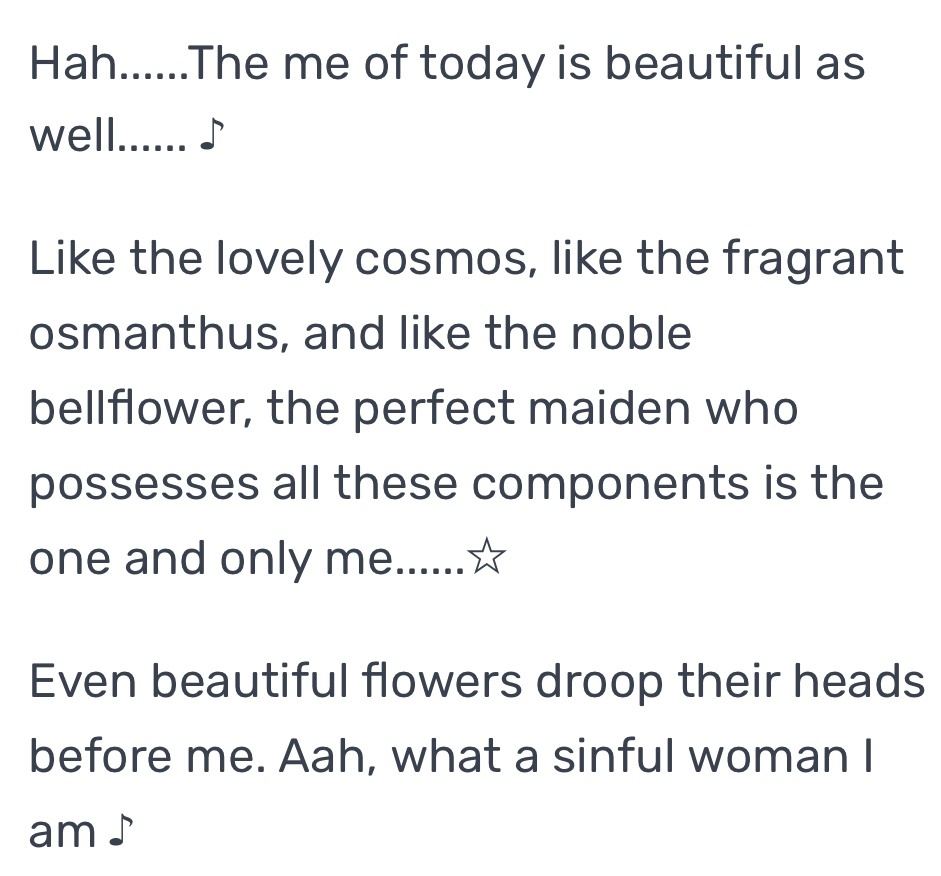Click the word "noble"
This screenshot has height=876, width=941.
point(631,334)
